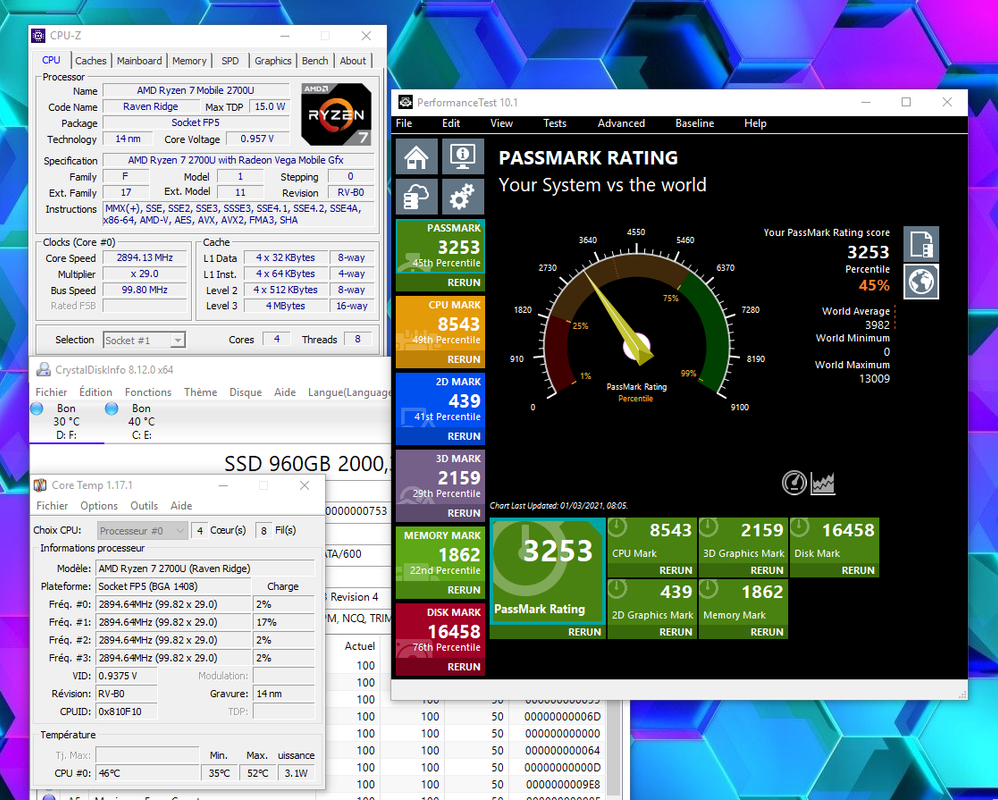Open PerformanceTest Tests menu

pyautogui.click(x=554, y=123)
